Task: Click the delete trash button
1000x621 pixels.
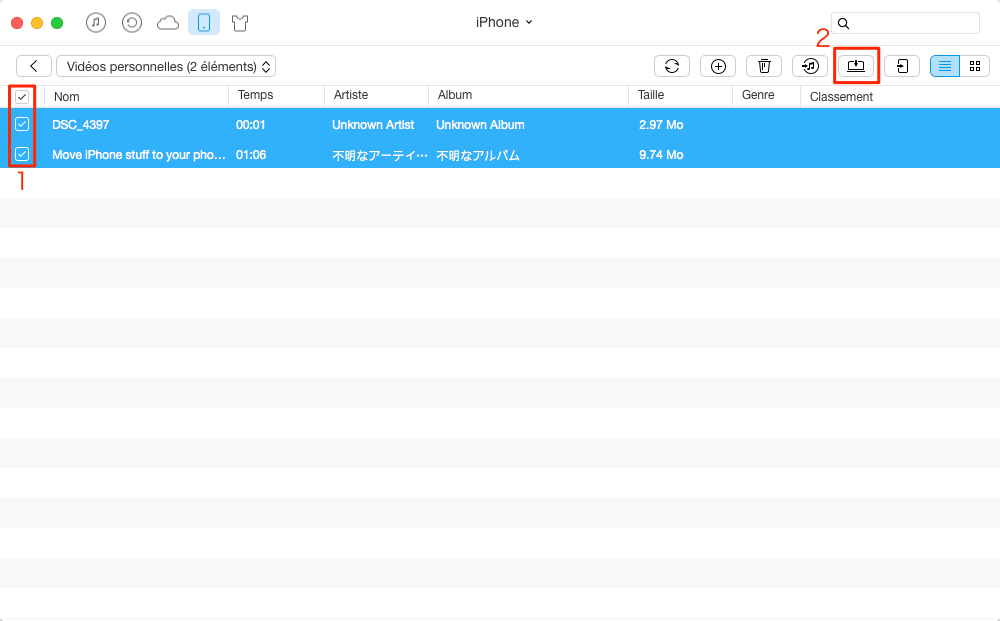Action: pyautogui.click(x=764, y=66)
